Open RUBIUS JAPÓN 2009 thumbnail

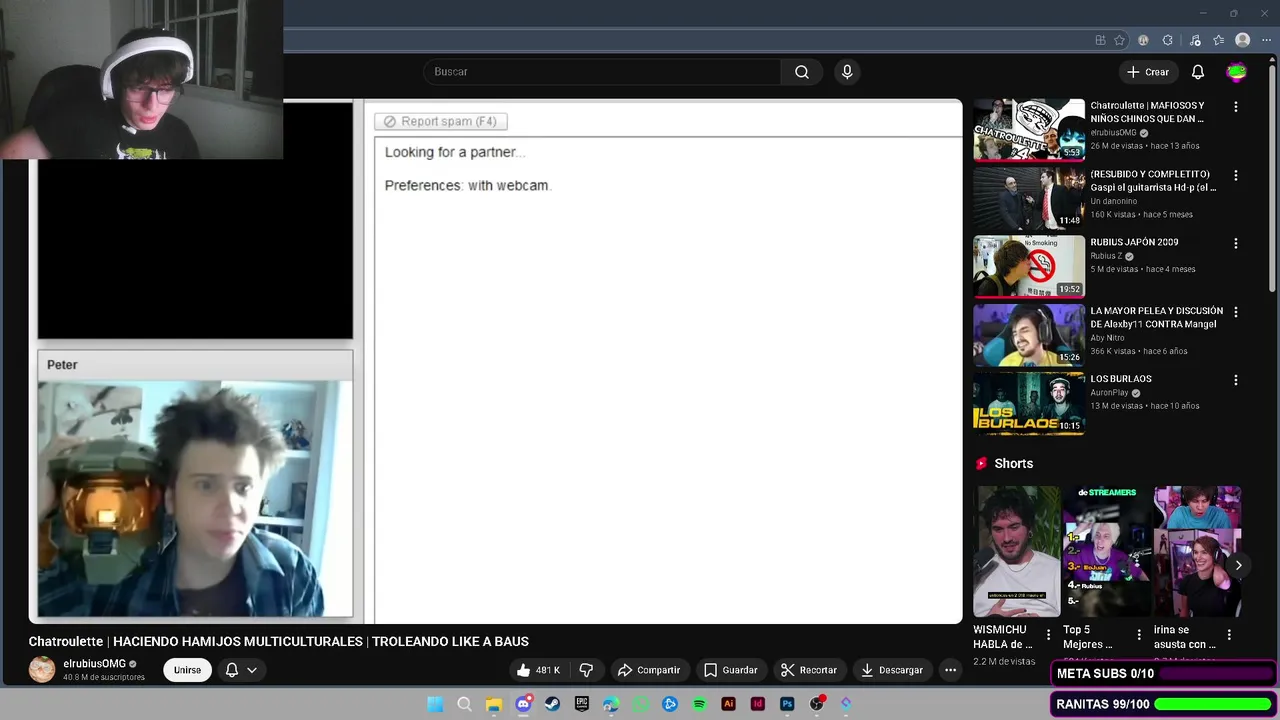click(x=1029, y=266)
